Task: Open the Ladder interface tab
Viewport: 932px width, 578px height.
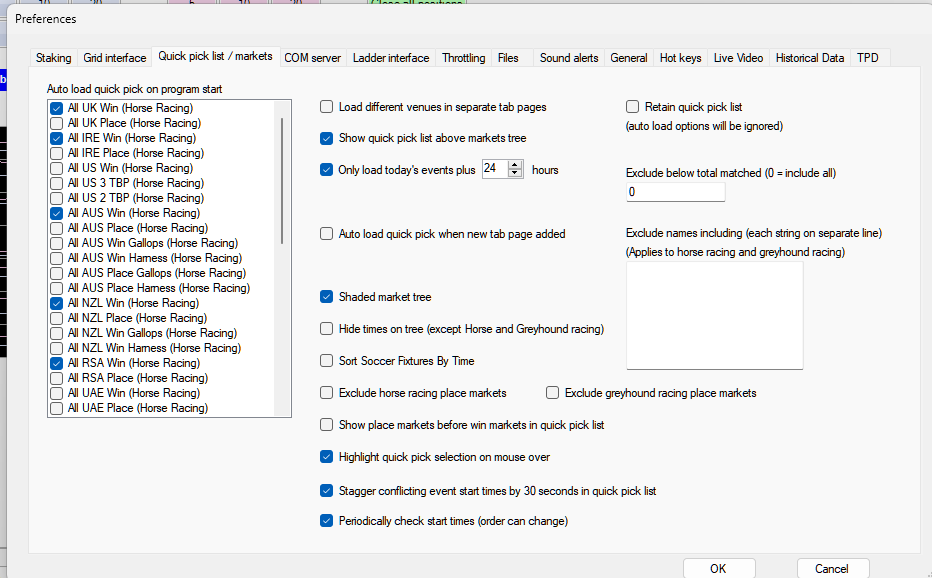Action: (391, 58)
